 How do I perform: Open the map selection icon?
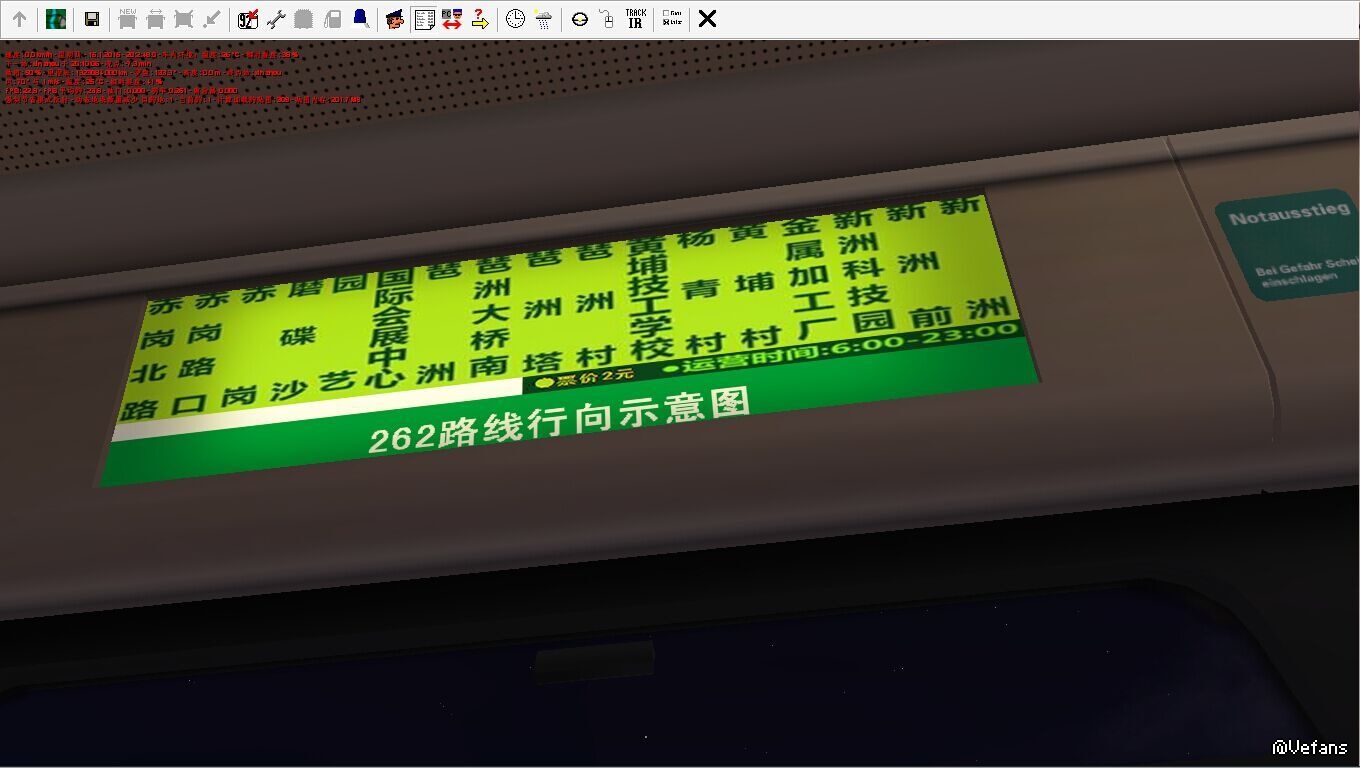(56, 19)
